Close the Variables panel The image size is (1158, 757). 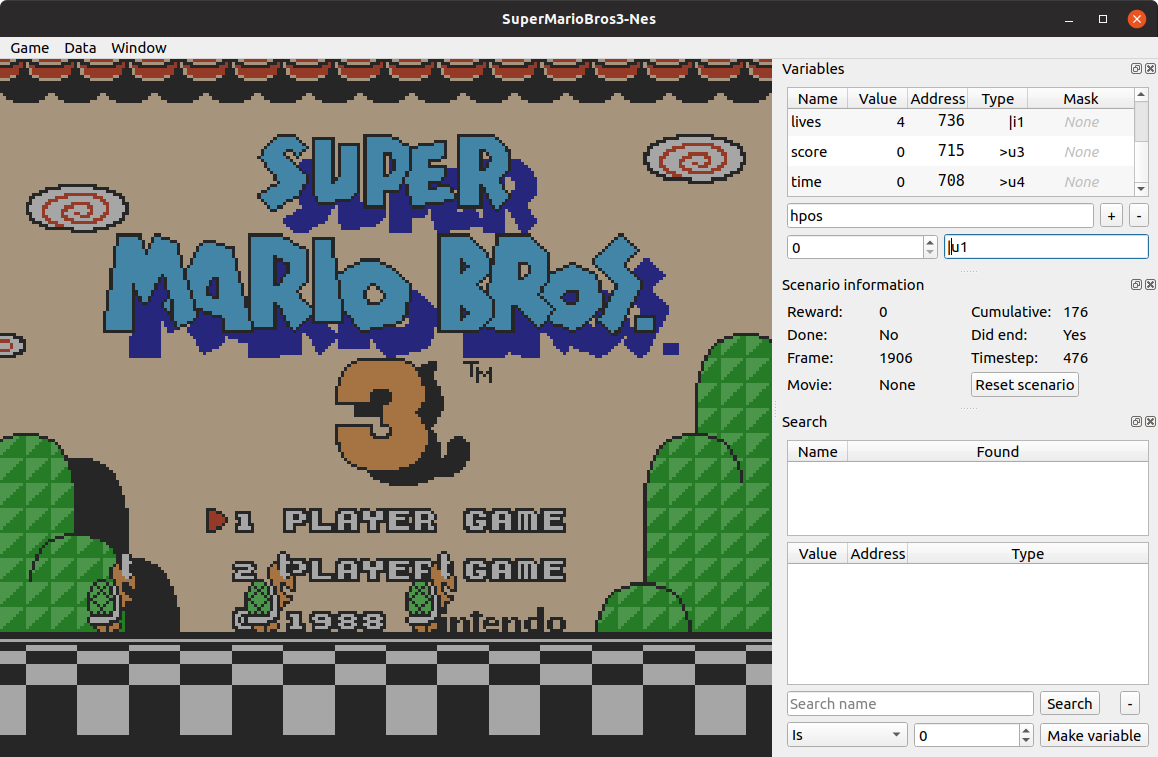pos(1150,69)
